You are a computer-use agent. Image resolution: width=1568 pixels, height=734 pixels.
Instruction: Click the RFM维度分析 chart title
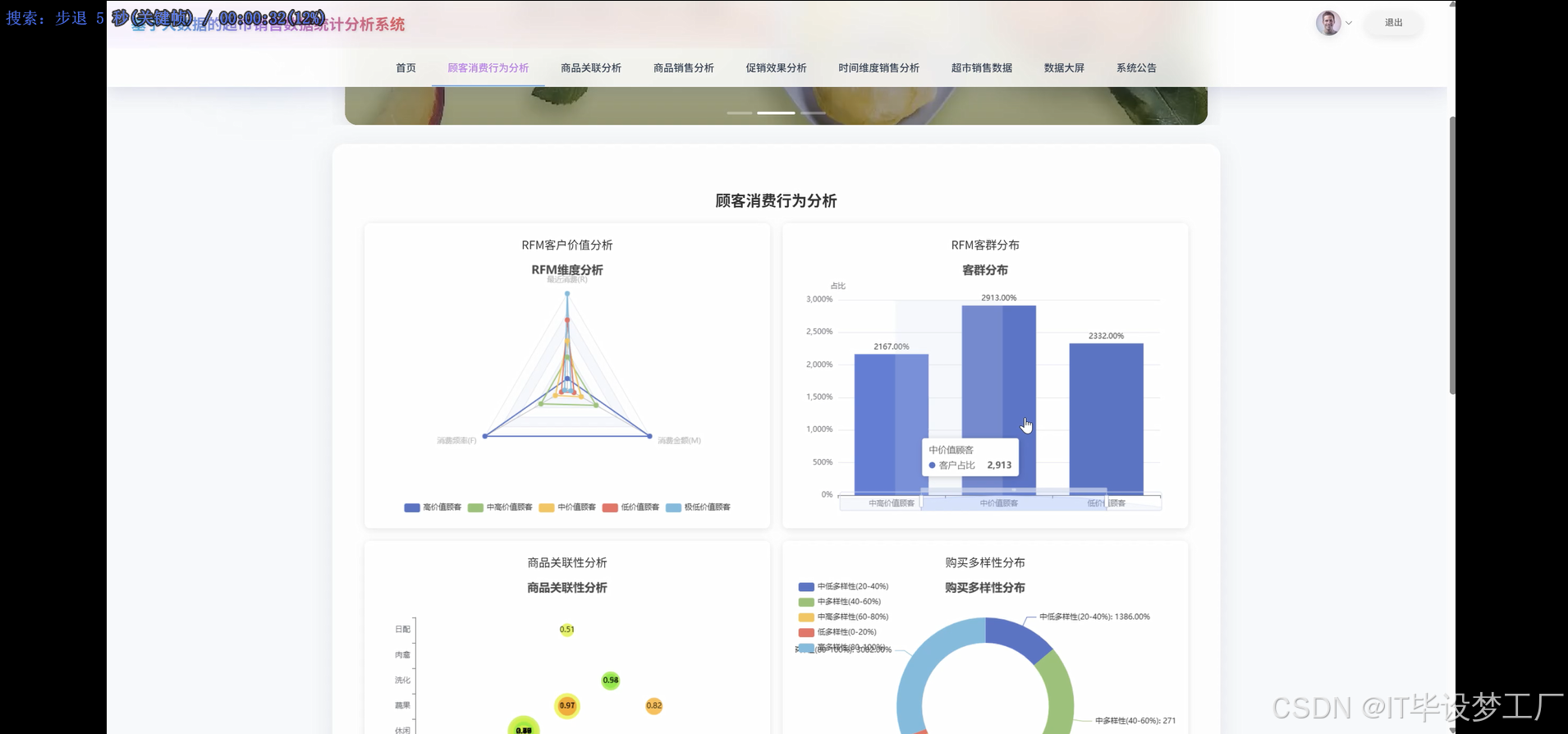pos(567,270)
